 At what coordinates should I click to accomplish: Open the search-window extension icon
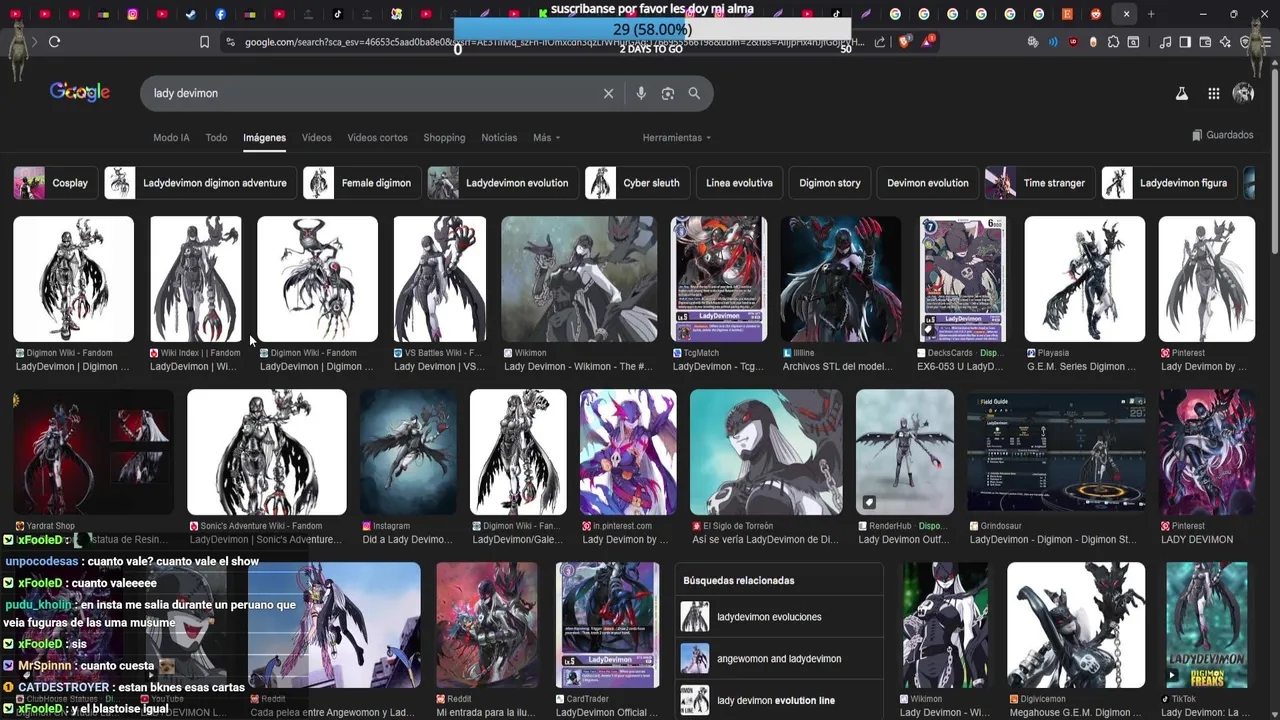click(1133, 42)
